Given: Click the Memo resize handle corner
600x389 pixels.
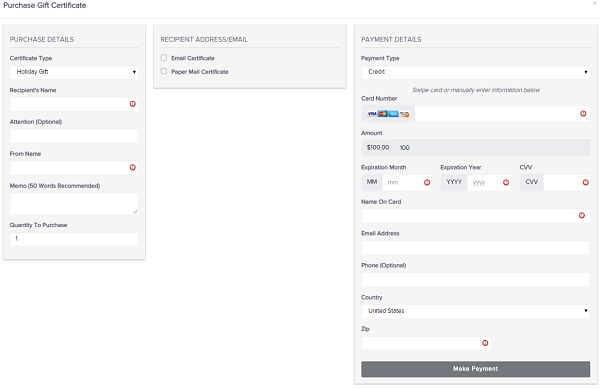Looking at the screenshot, I should click(x=135, y=211).
